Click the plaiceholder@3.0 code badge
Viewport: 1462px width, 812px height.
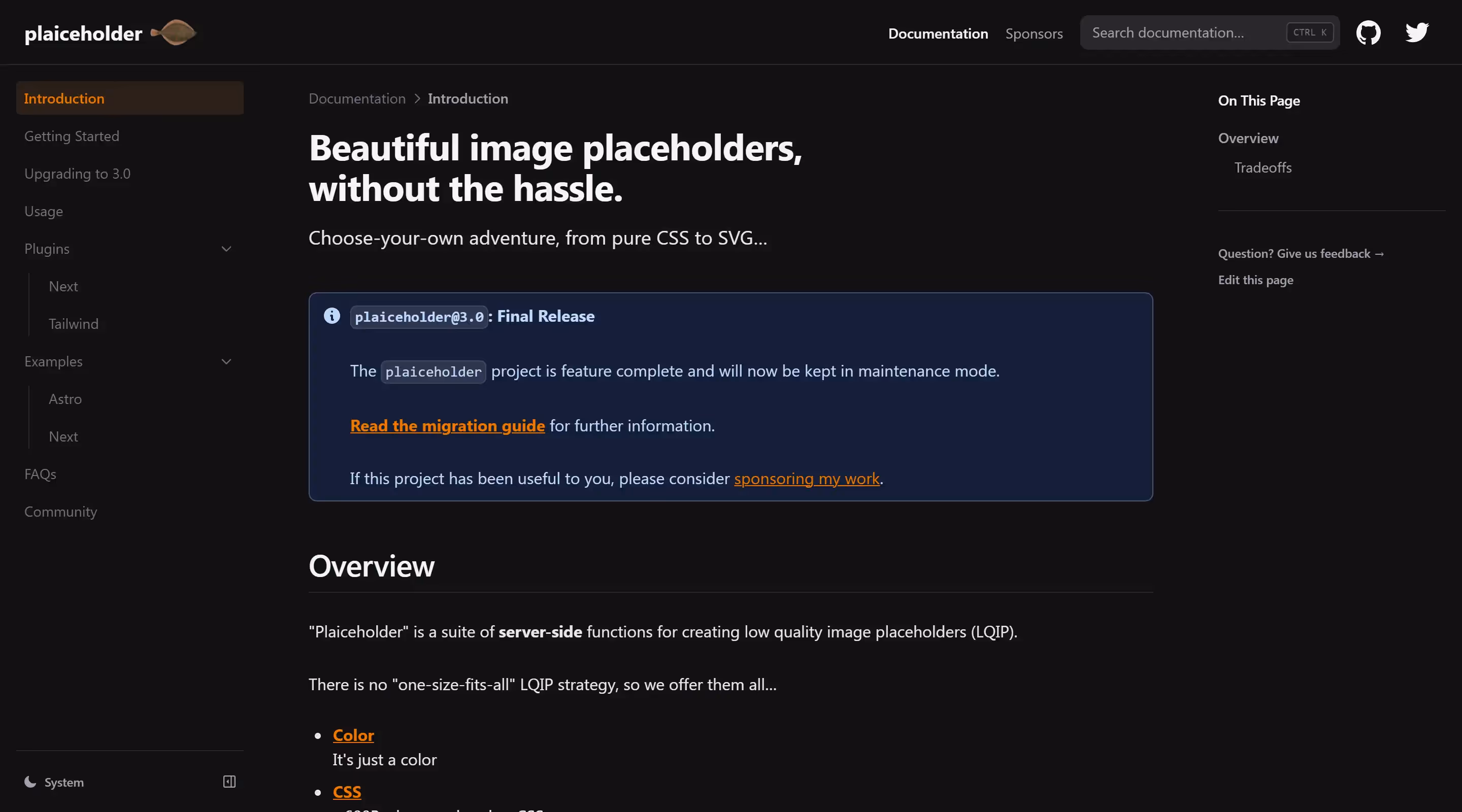click(x=419, y=317)
